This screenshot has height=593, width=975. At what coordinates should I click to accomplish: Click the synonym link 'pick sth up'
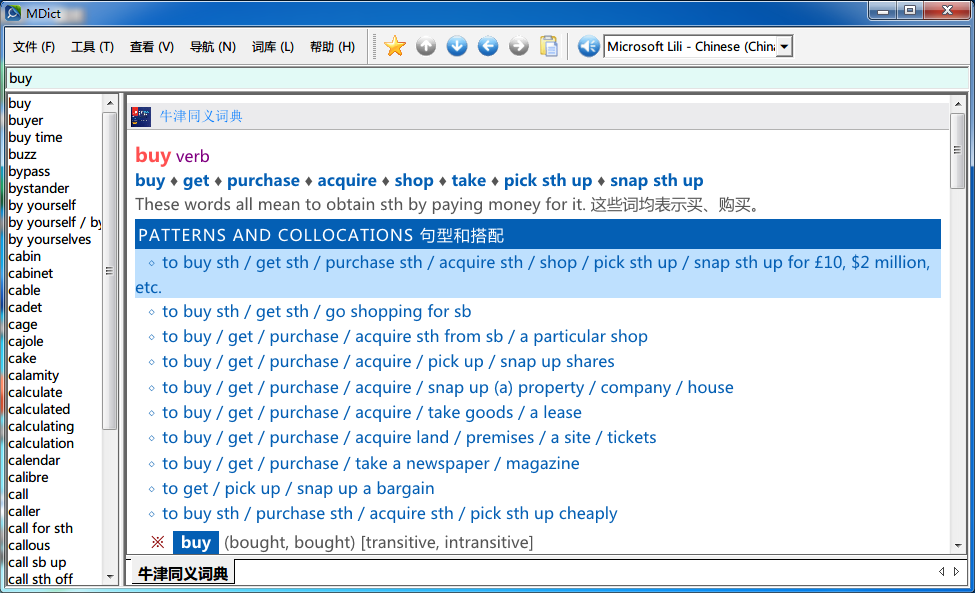click(x=548, y=180)
